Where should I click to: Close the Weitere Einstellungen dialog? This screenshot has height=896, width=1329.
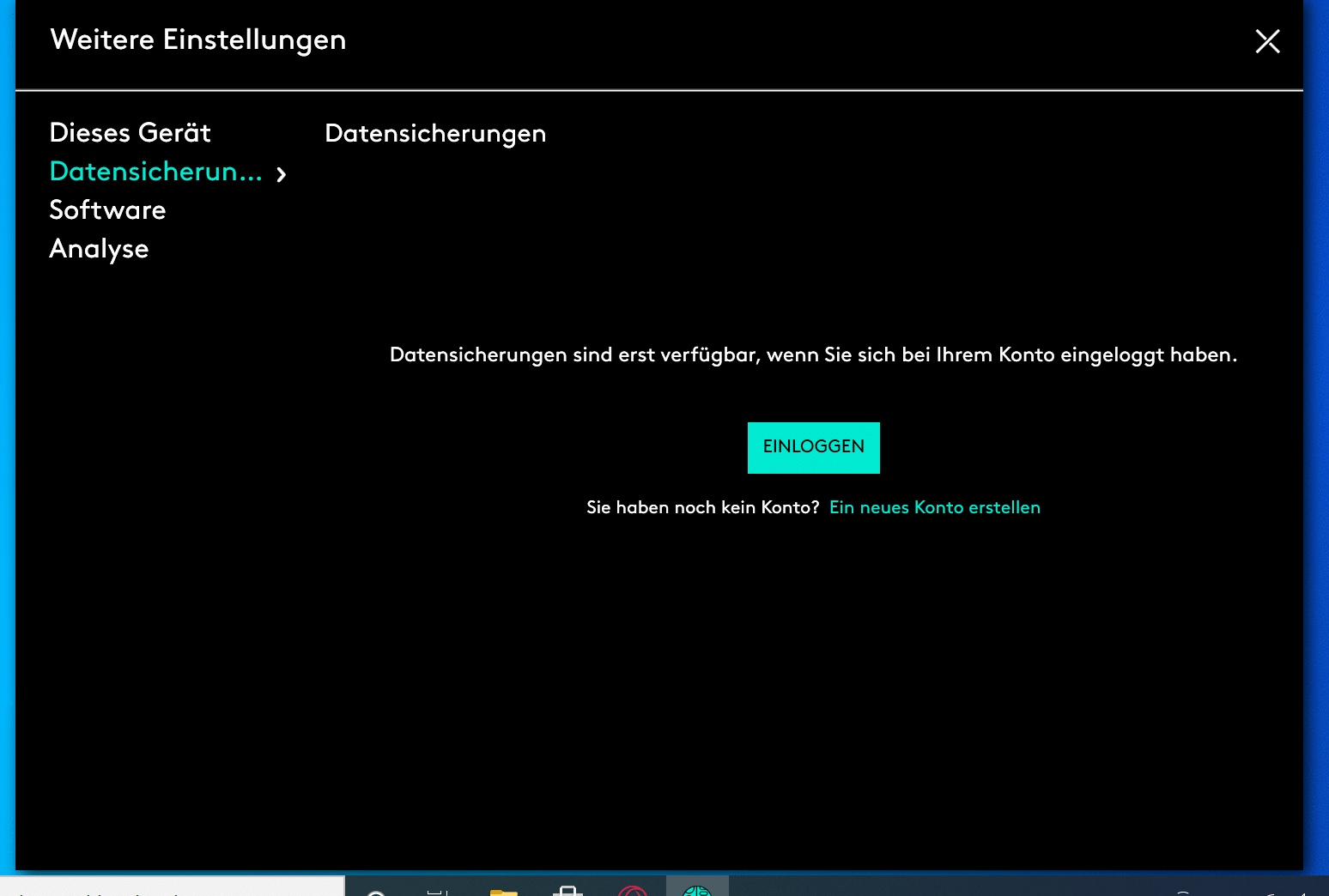1267,41
